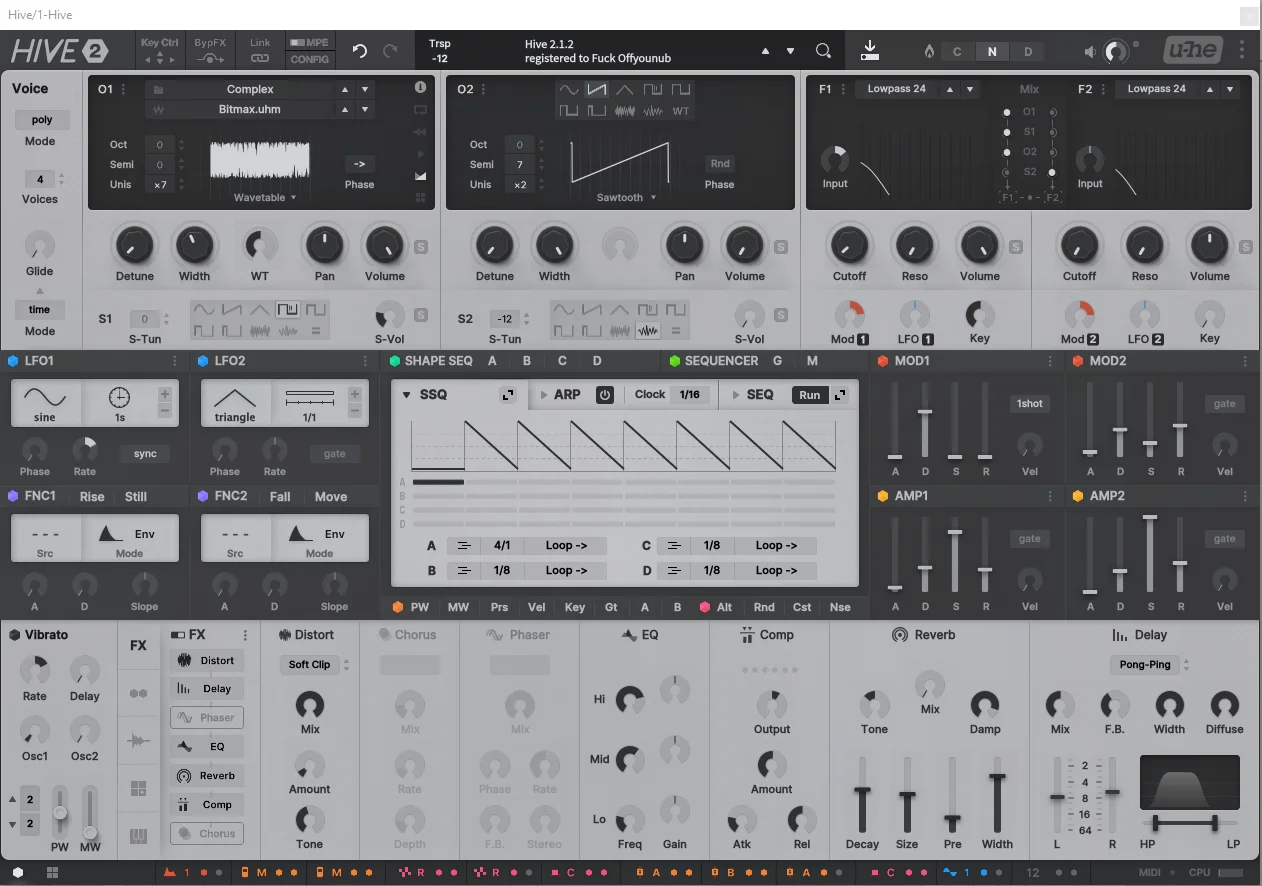Viewport: 1262px width, 886px height.
Task: Click the redo arrow icon
Action: pos(390,51)
